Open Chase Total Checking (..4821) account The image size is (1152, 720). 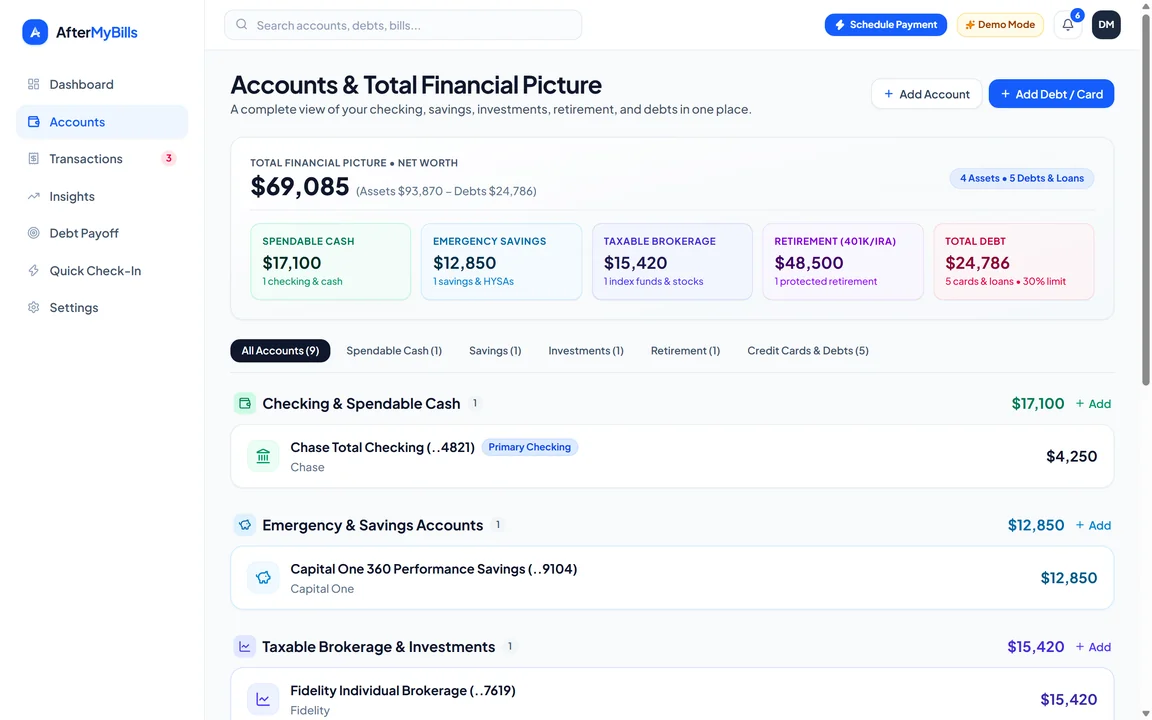click(672, 456)
